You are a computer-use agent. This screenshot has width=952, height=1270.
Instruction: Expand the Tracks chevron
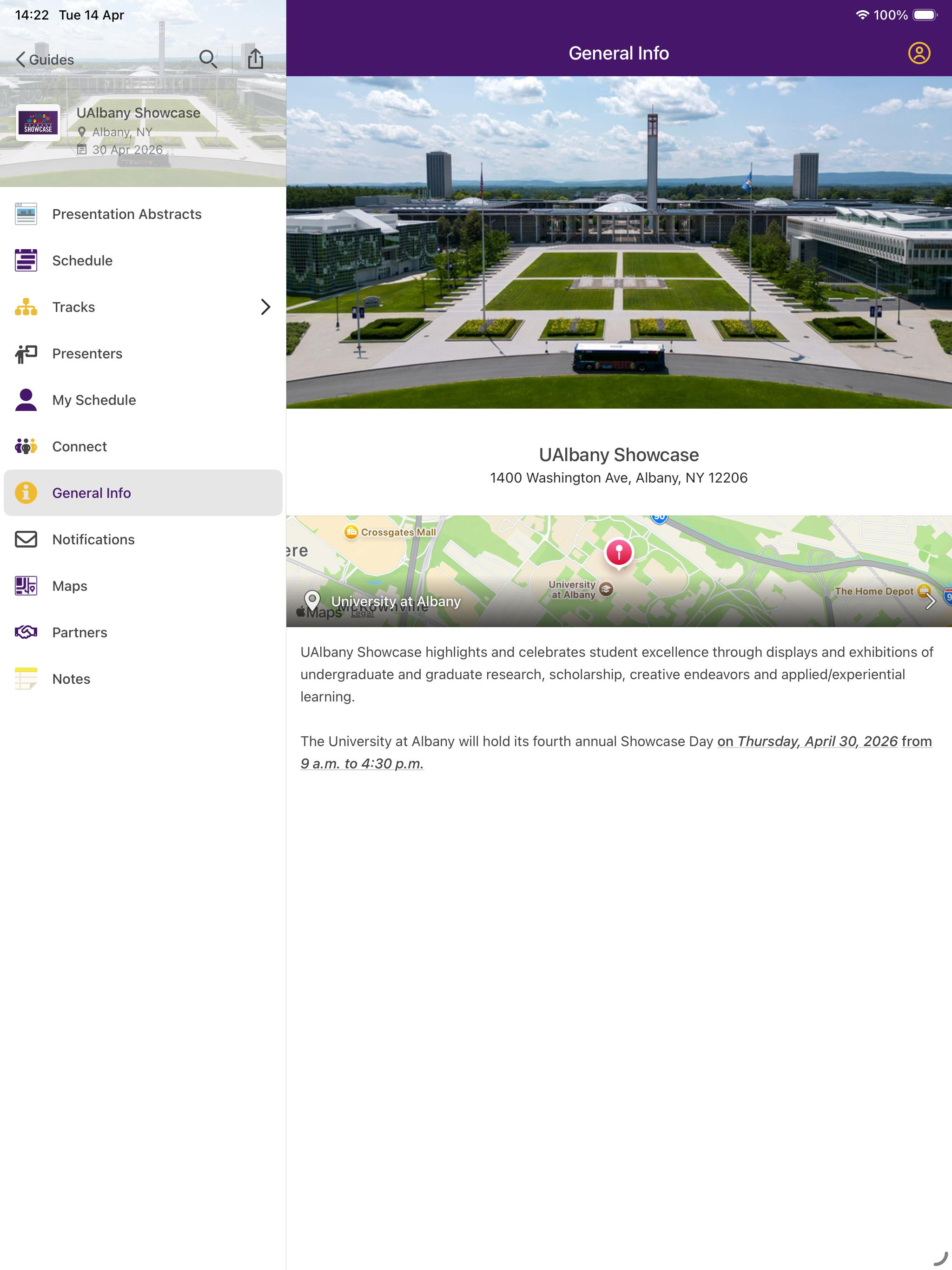265,307
